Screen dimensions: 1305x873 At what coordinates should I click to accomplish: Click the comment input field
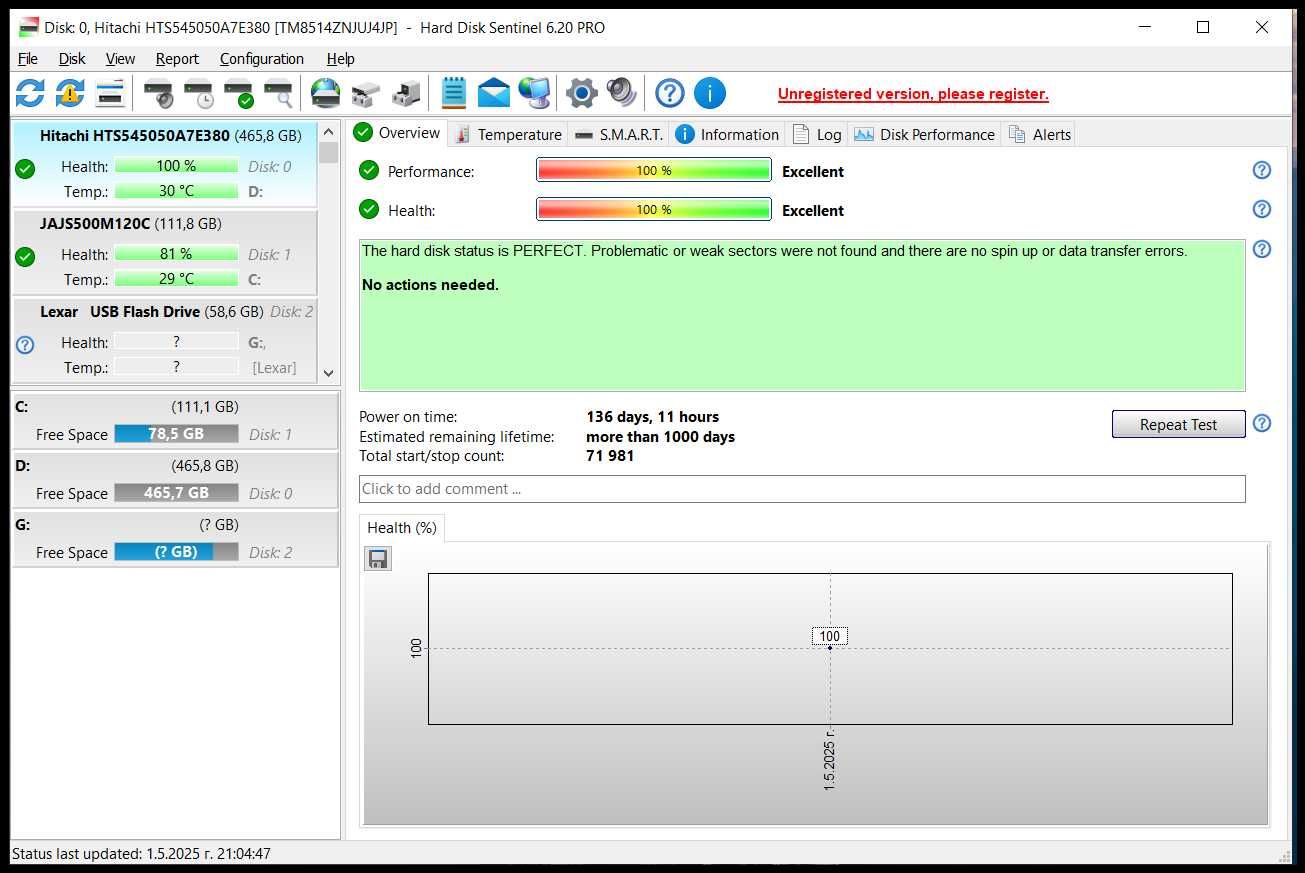[801, 489]
